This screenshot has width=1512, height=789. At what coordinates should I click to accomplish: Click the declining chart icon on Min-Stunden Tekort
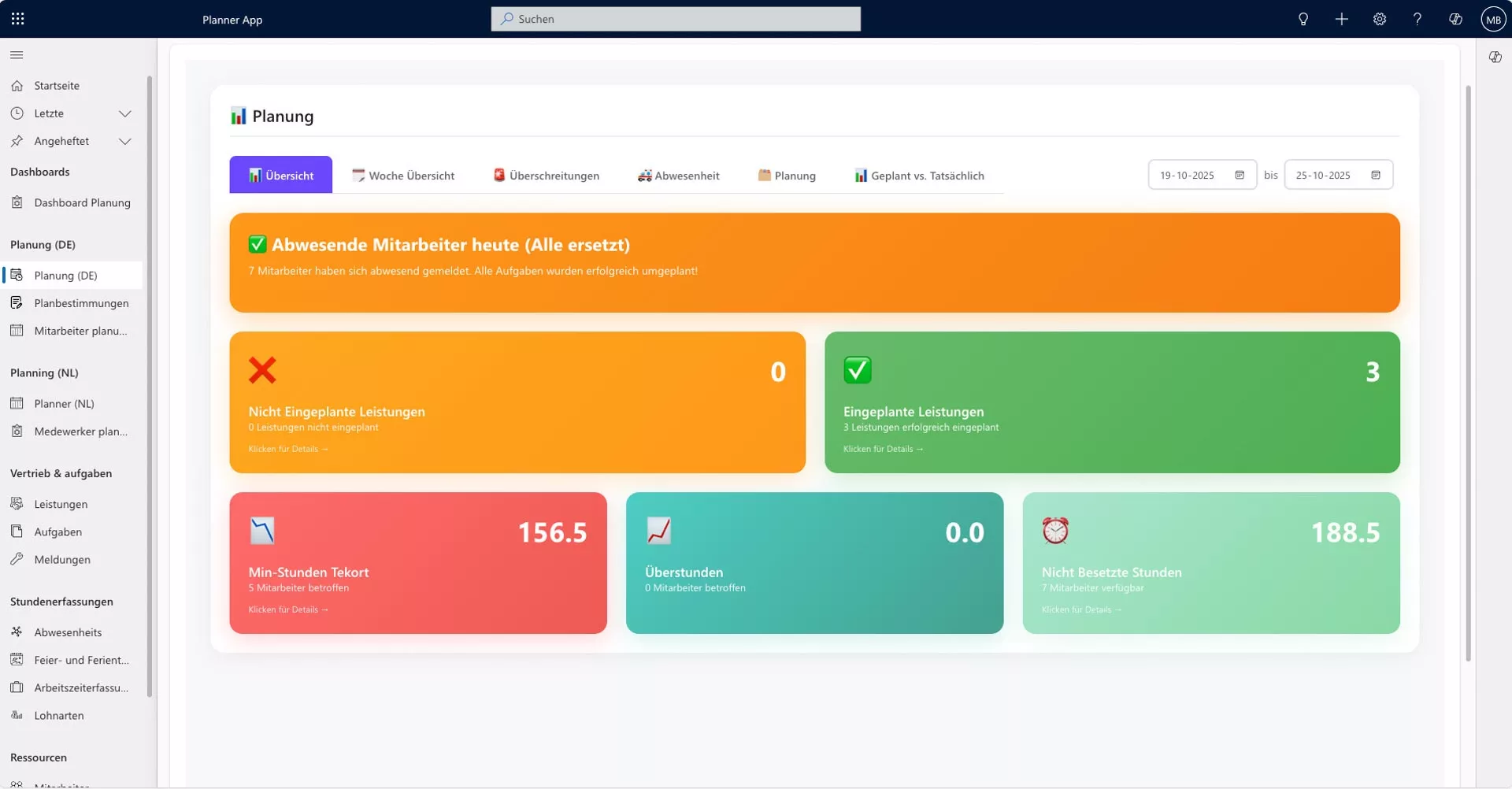pyautogui.click(x=262, y=531)
